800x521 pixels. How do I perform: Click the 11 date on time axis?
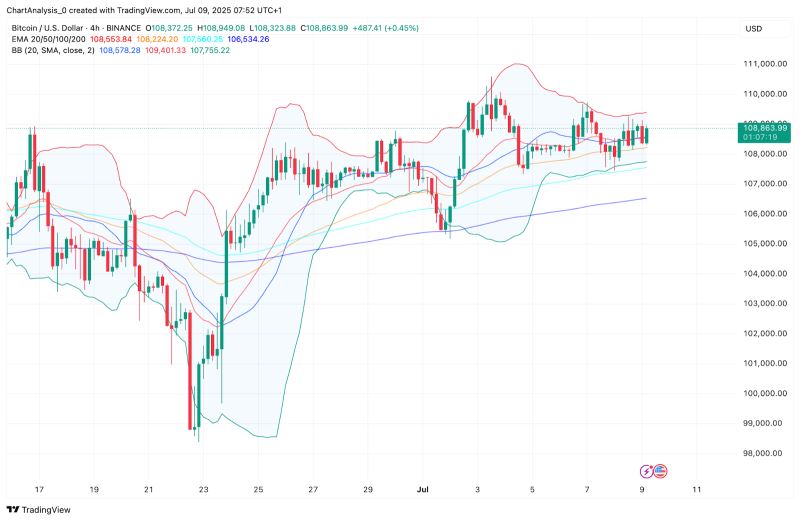pos(696,490)
